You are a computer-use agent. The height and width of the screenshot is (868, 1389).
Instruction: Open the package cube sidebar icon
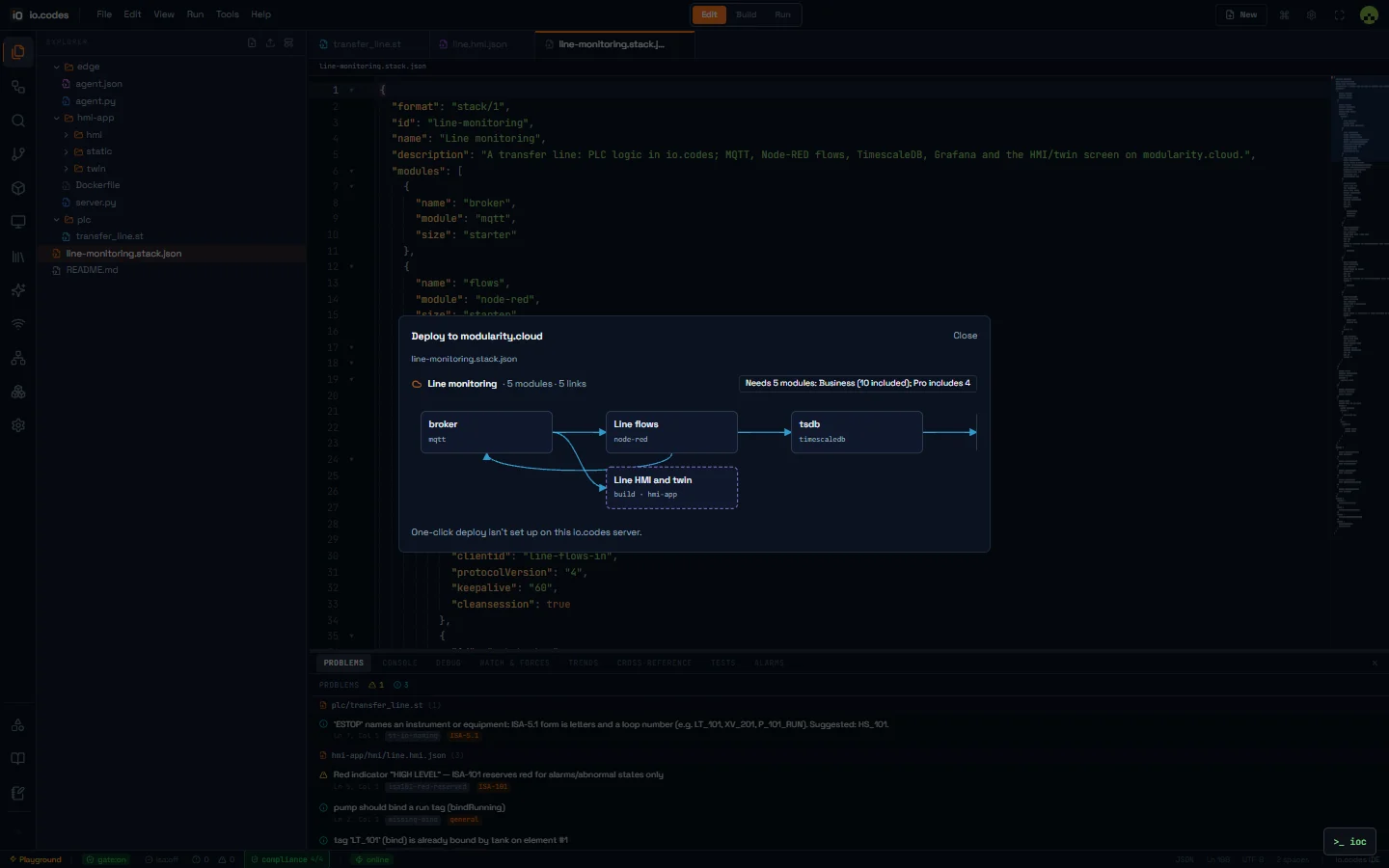(18, 188)
